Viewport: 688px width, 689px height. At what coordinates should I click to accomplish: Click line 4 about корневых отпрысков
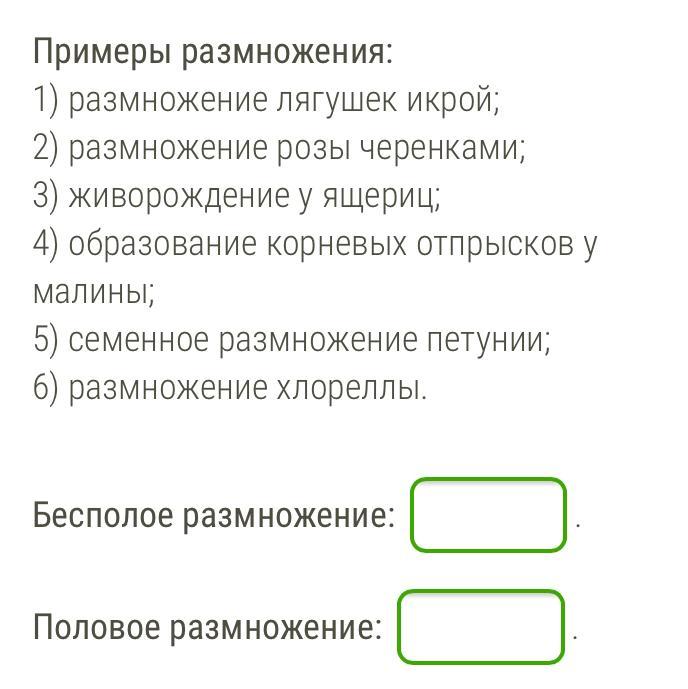[314, 244]
